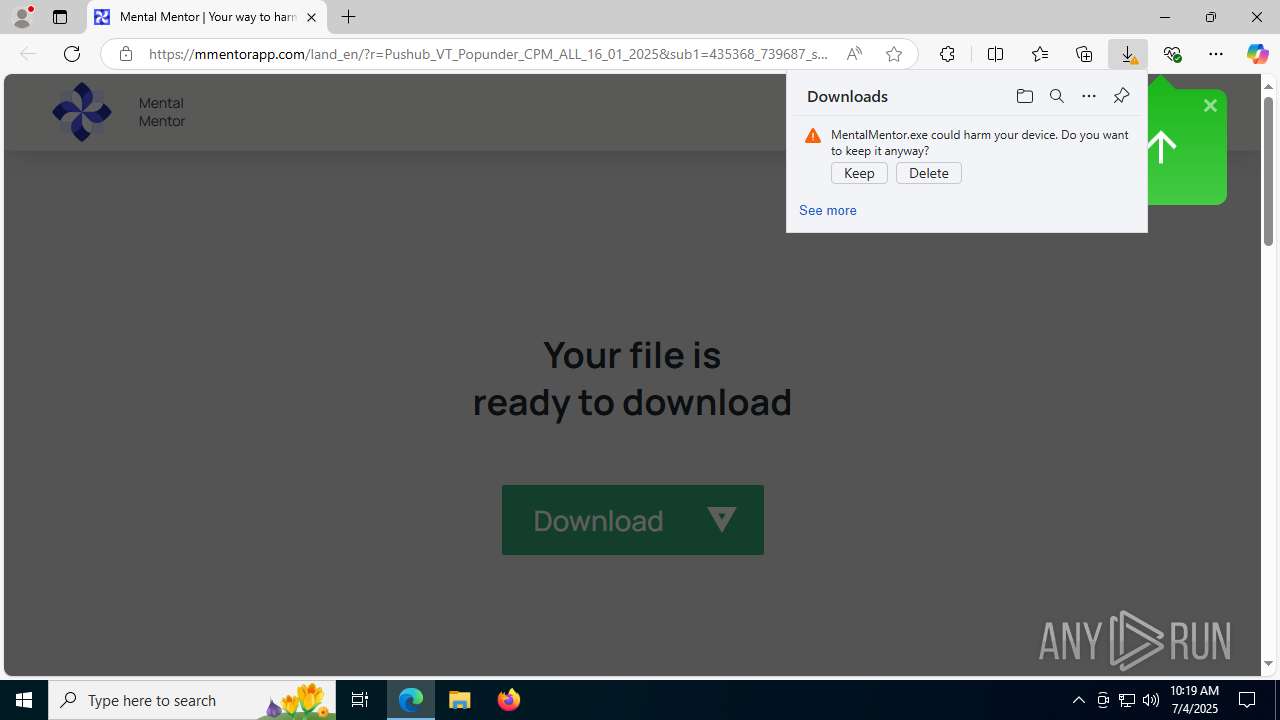The height and width of the screenshot is (720, 1280).
Task: Refresh the current page
Action: pyautogui.click(x=72, y=54)
